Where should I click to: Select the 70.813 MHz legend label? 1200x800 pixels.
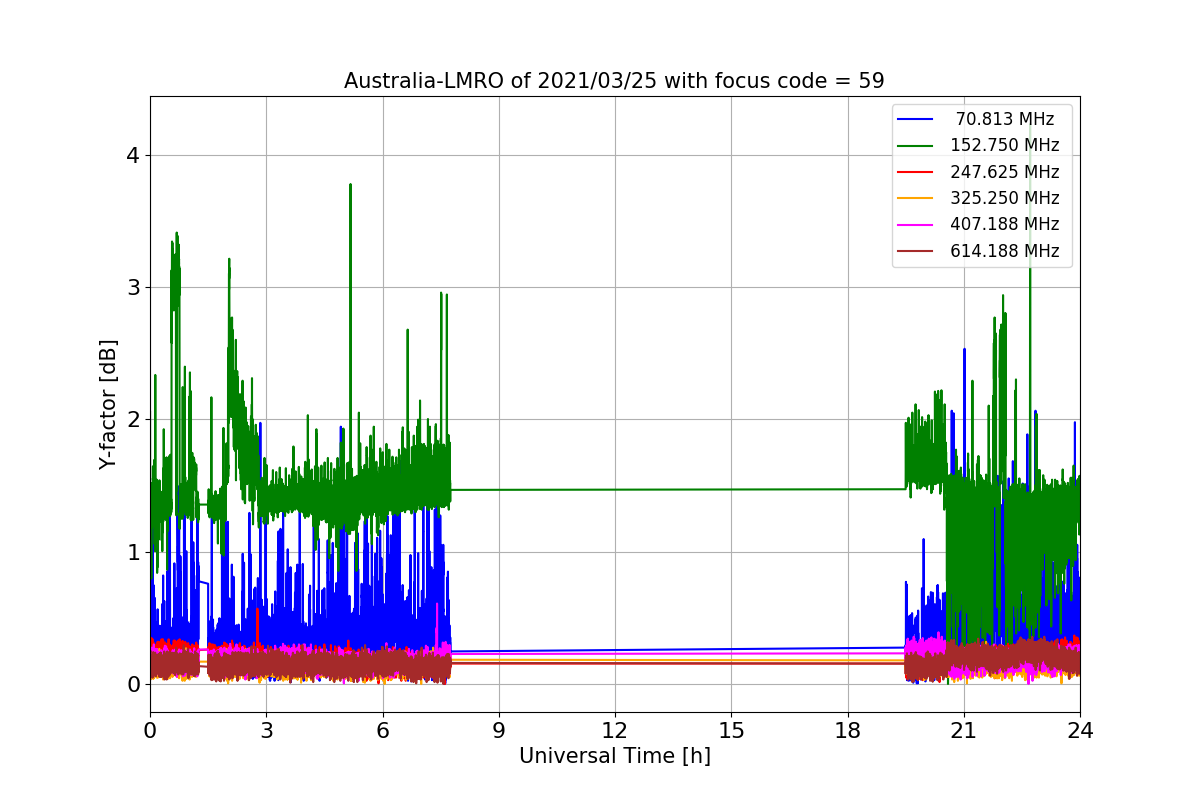click(x=1005, y=119)
